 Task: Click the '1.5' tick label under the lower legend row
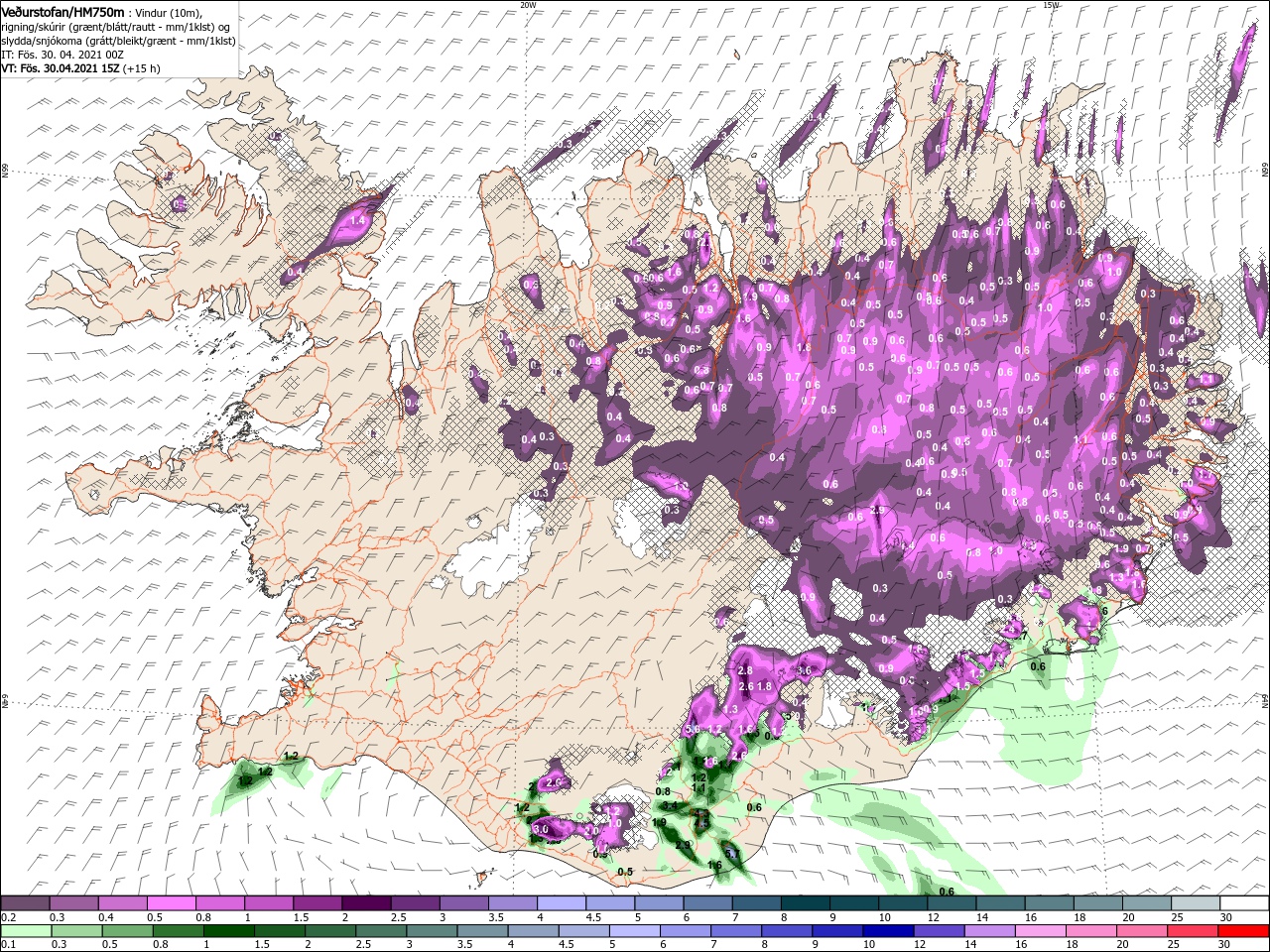click(x=263, y=945)
